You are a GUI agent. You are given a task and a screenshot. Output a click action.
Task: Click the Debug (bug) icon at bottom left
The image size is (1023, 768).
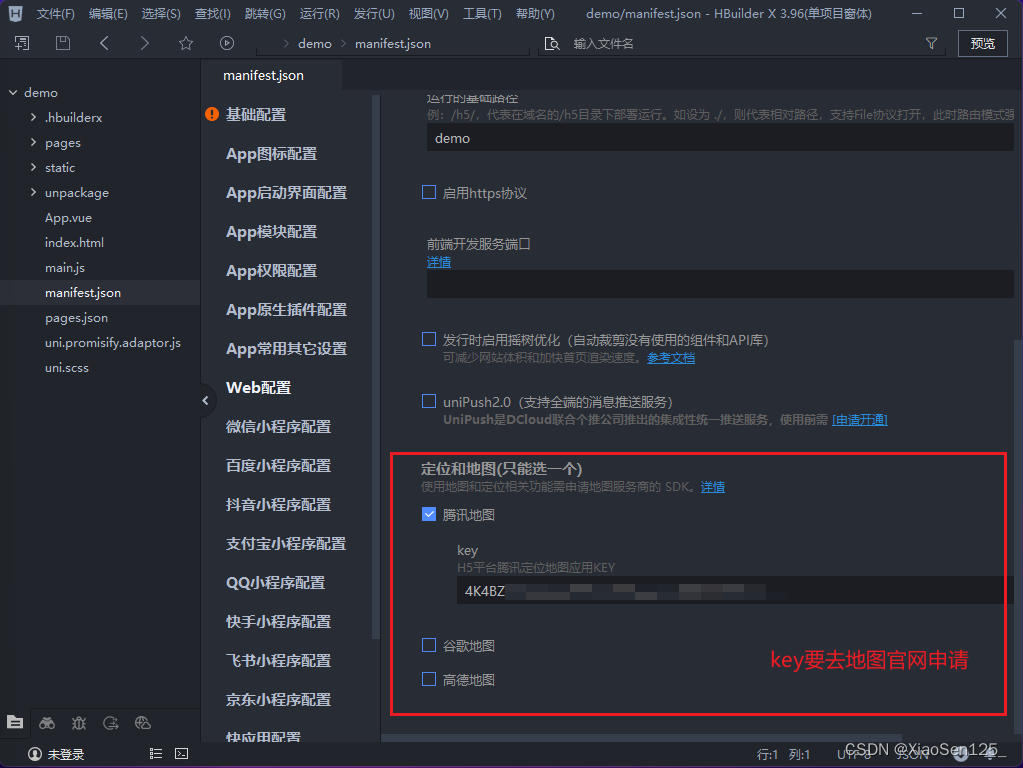tap(79, 723)
